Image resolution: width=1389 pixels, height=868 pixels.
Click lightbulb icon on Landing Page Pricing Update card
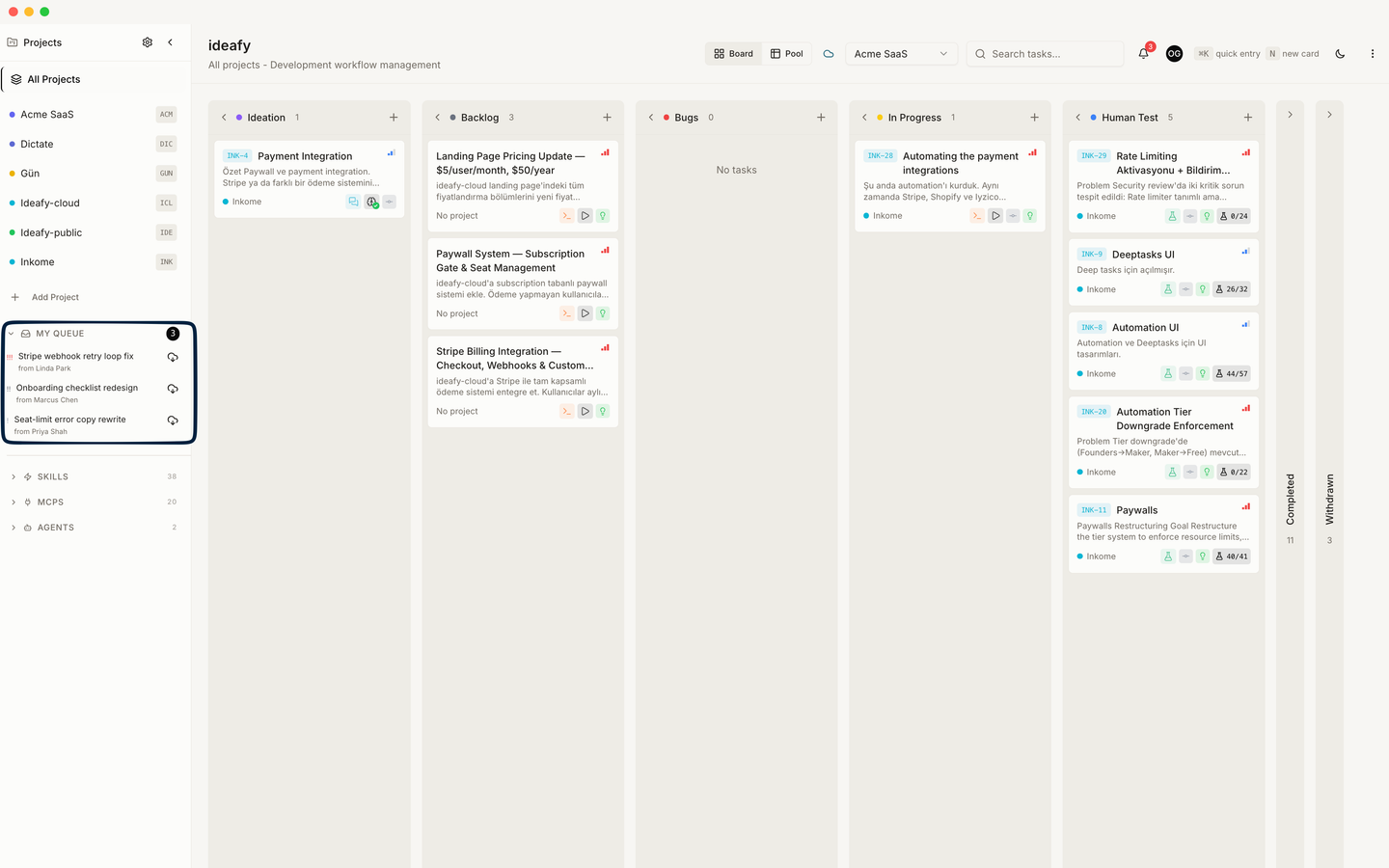tap(603, 216)
